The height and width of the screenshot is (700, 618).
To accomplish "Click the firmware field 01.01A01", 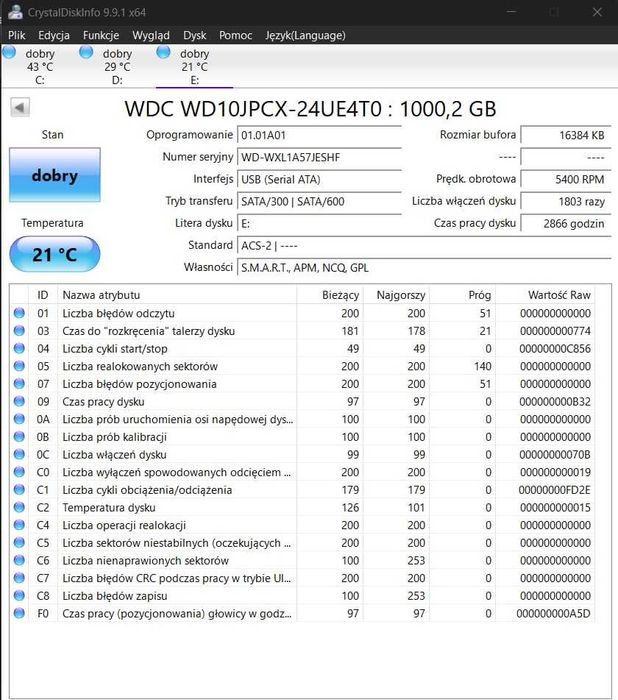I will (x=319, y=135).
